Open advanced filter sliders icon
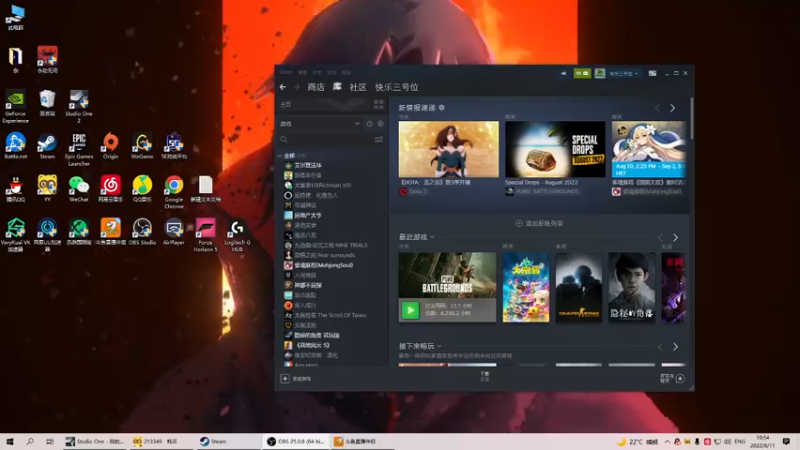The width and height of the screenshot is (800, 450). click(379, 139)
